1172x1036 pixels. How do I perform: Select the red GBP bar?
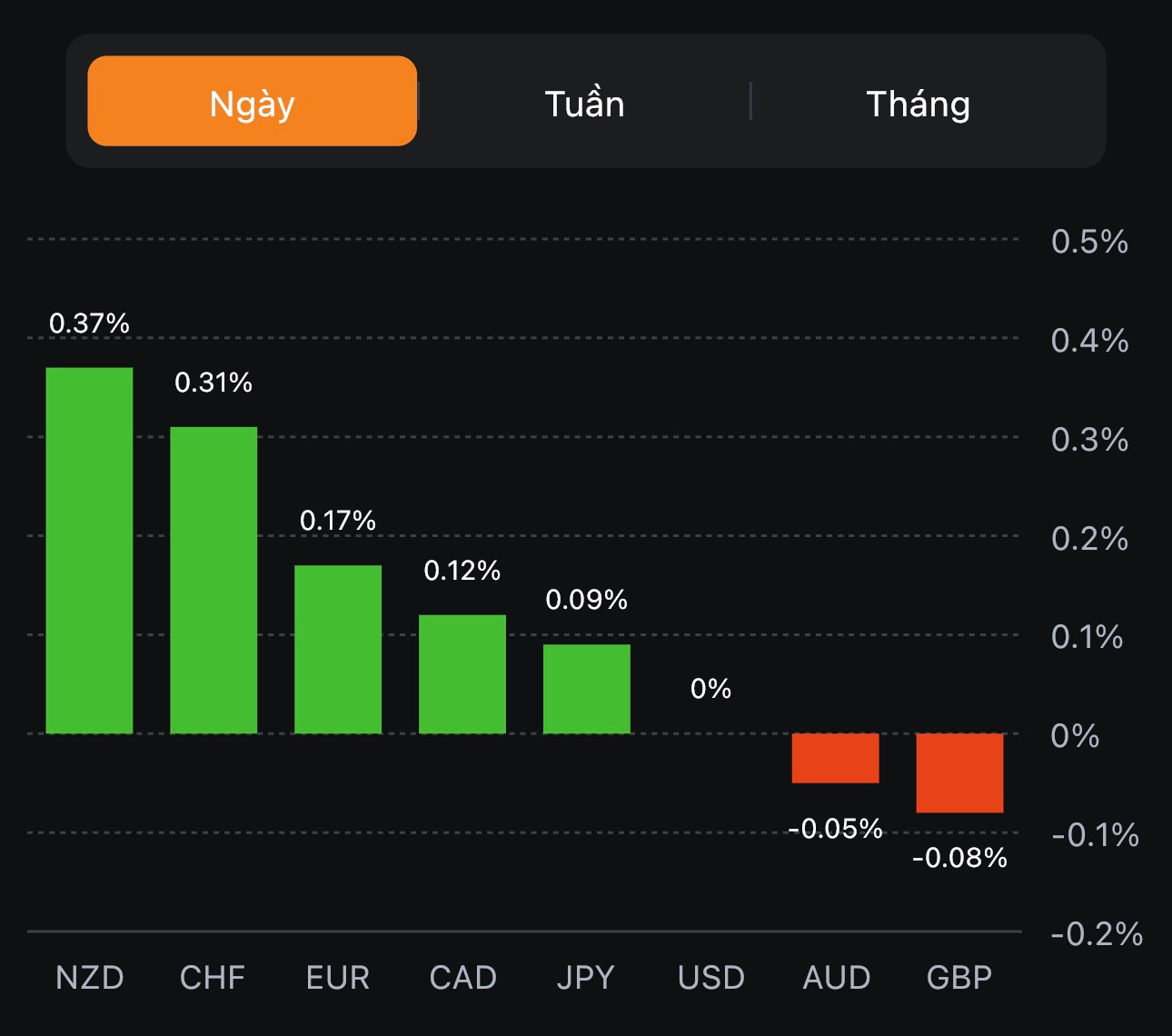pos(959,772)
